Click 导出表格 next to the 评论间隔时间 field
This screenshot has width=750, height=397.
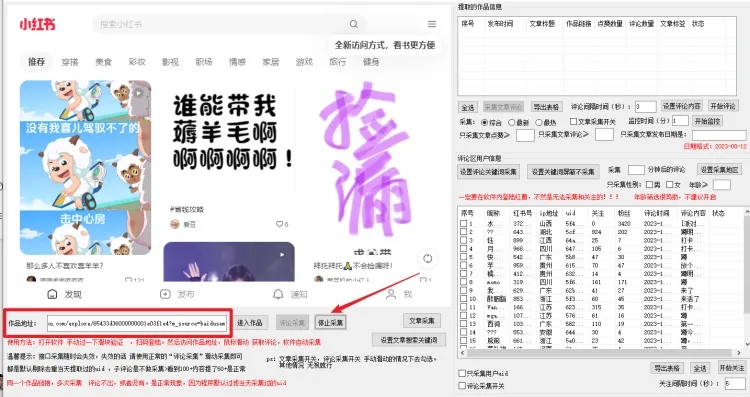click(546, 107)
